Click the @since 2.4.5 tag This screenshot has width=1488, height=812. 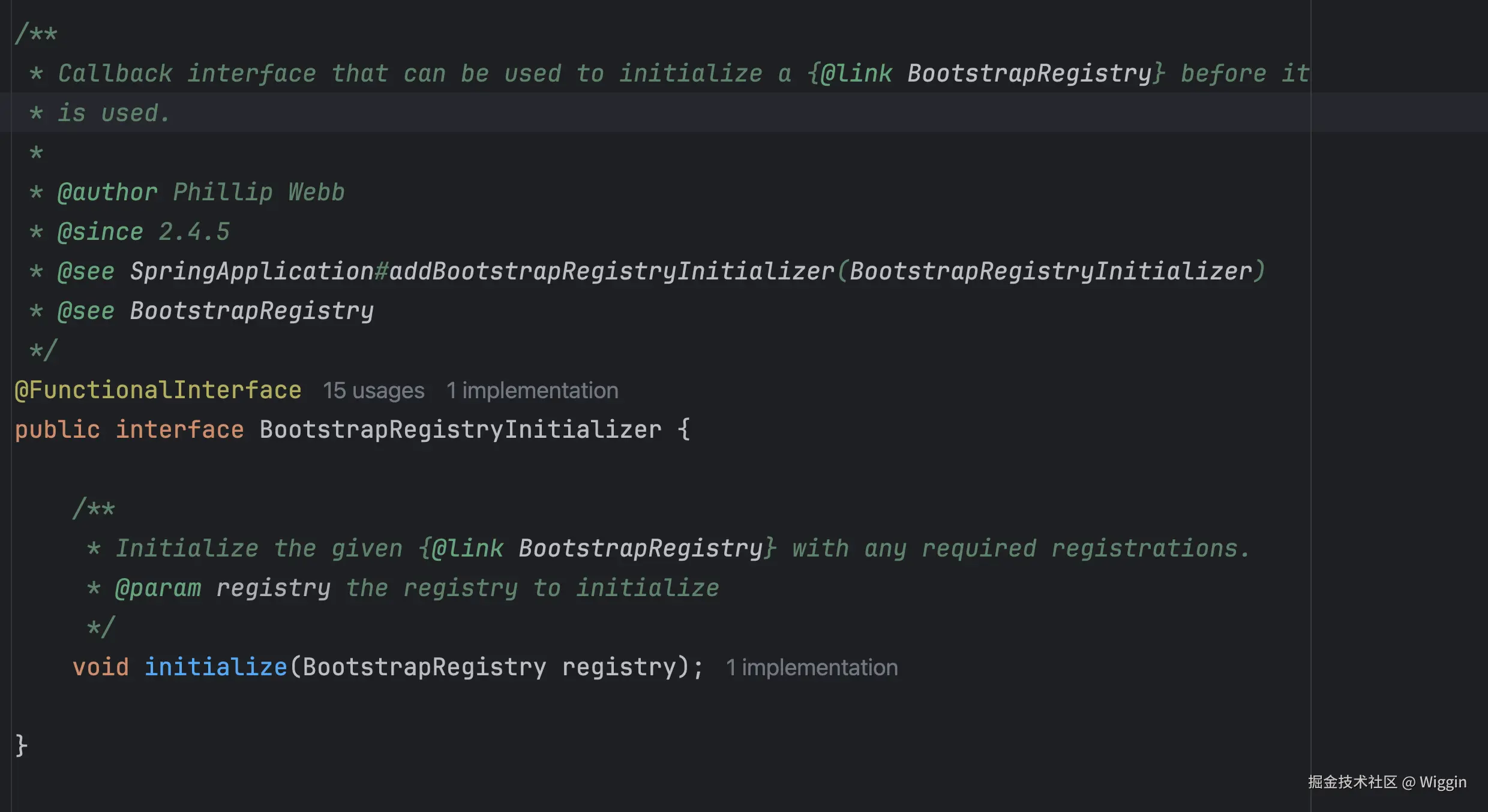[100, 232]
